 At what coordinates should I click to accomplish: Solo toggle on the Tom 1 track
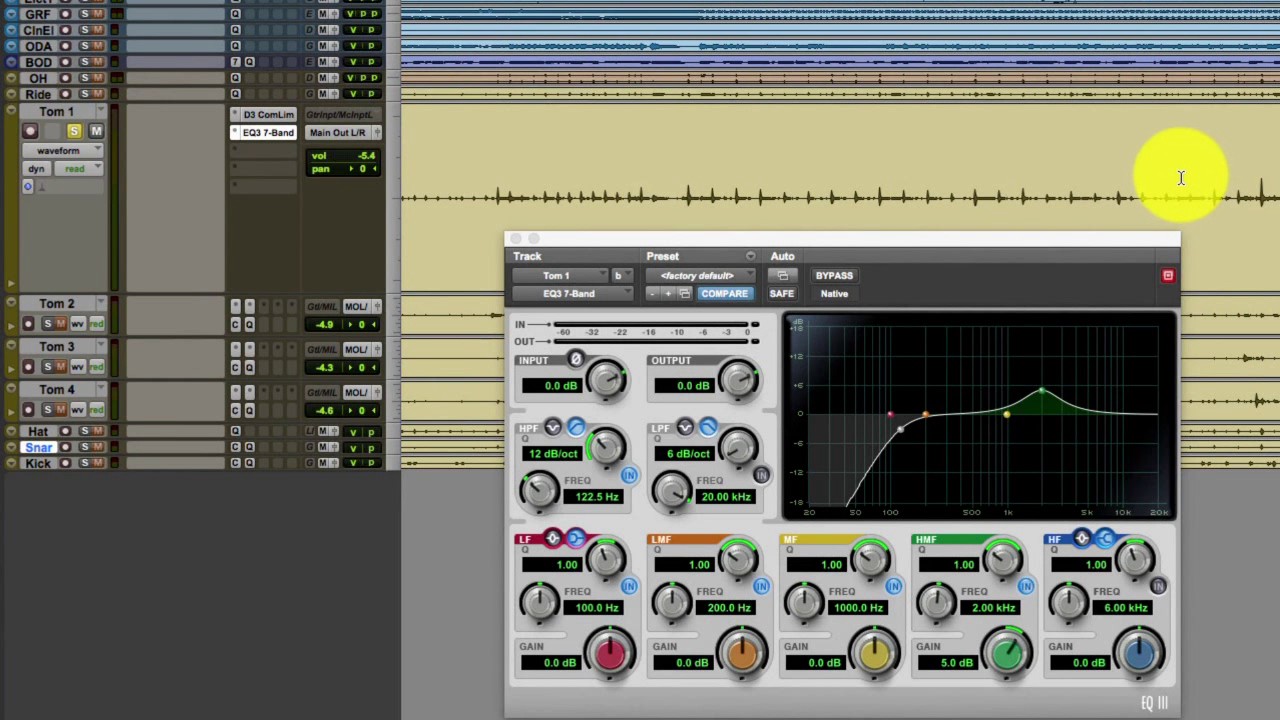point(74,131)
